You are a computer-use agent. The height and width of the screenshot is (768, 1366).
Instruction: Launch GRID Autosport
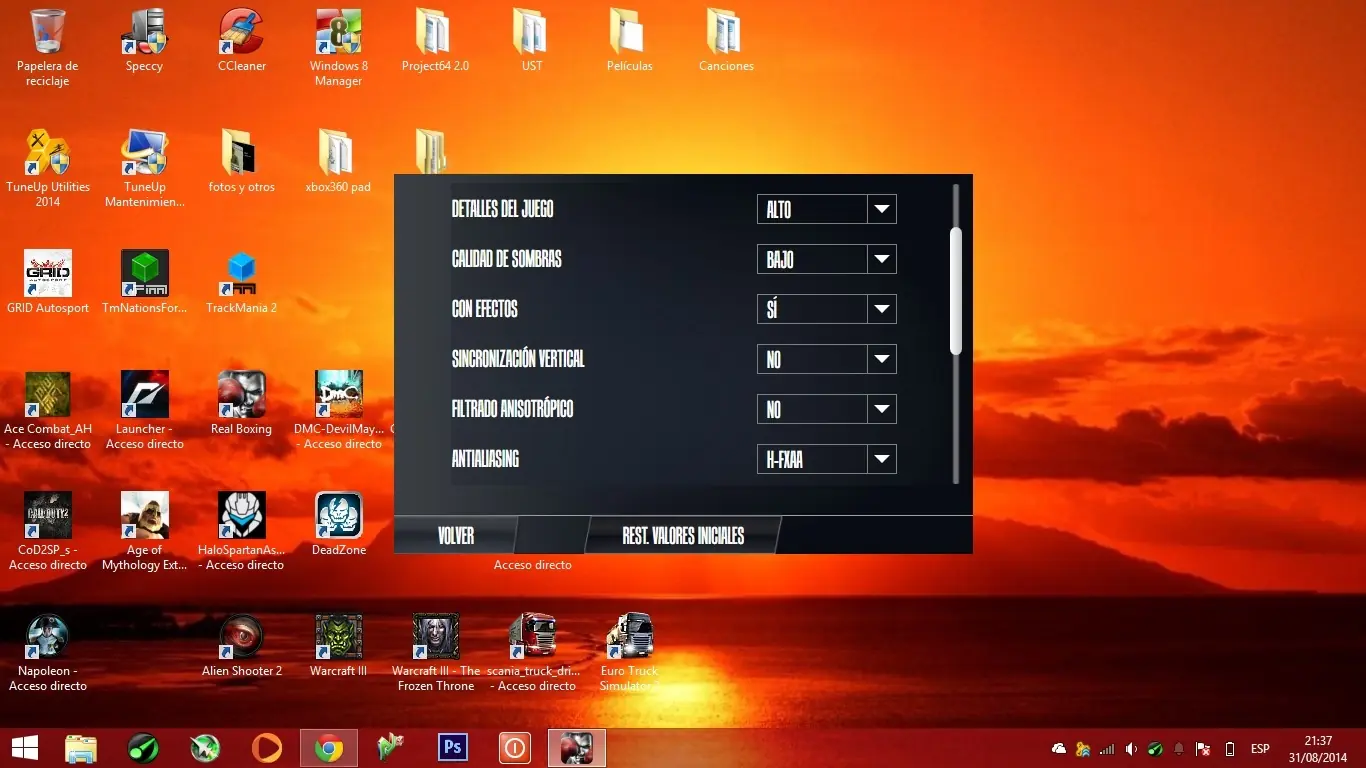coord(48,282)
